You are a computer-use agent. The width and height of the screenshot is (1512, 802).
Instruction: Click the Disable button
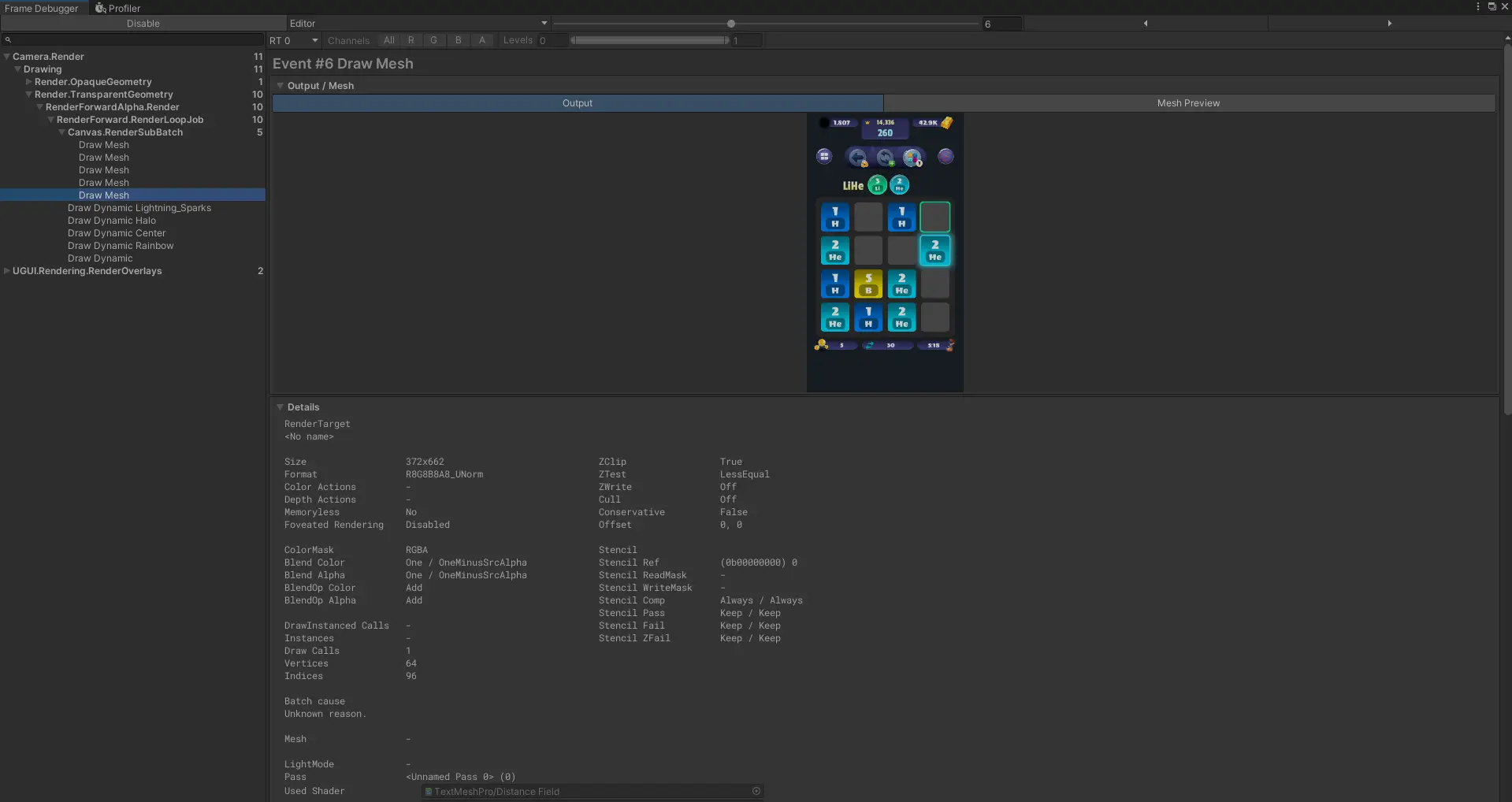[143, 24]
